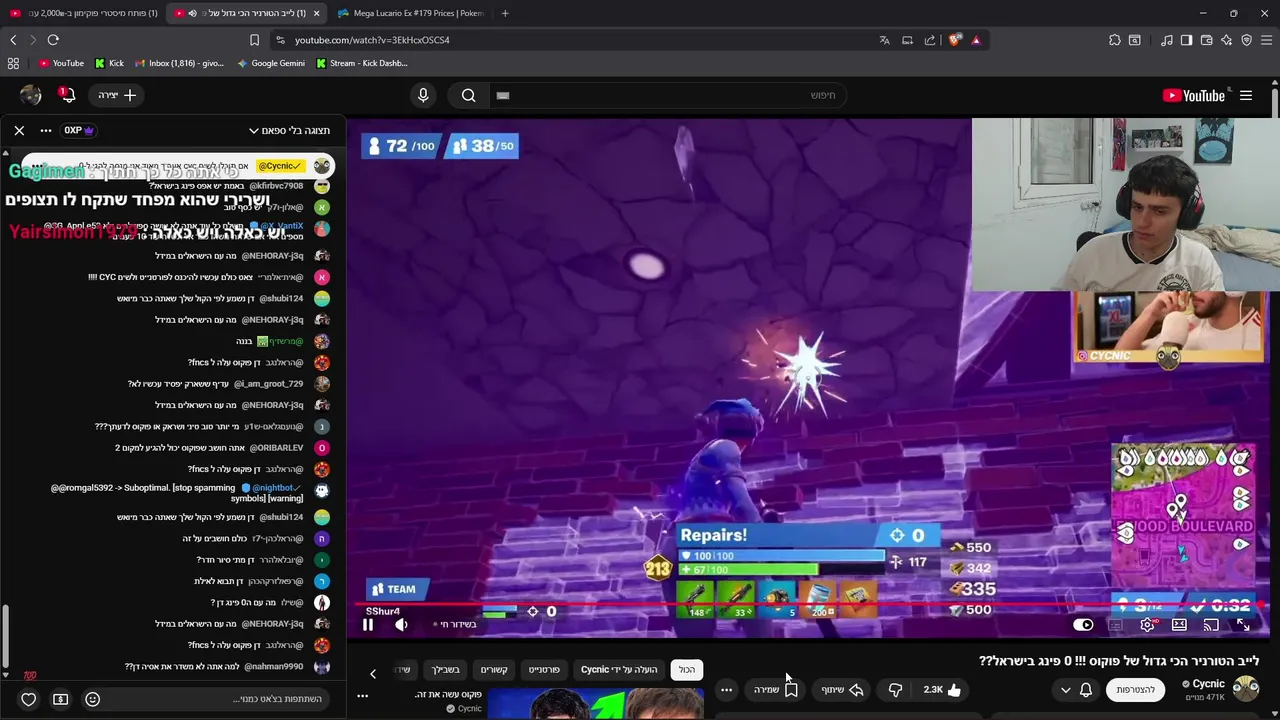The width and height of the screenshot is (1280, 720).
Task: Open browser extensions puzzle icon
Action: (x=1115, y=40)
